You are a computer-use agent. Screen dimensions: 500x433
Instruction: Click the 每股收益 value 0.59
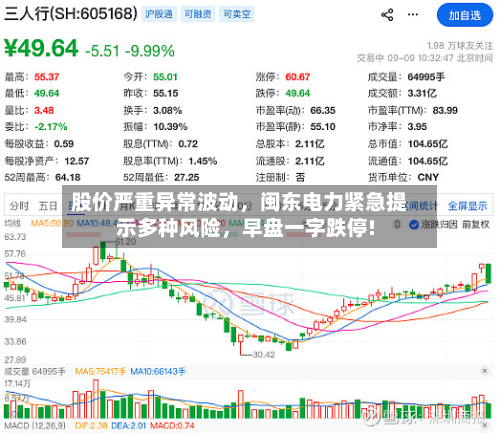(x=64, y=144)
